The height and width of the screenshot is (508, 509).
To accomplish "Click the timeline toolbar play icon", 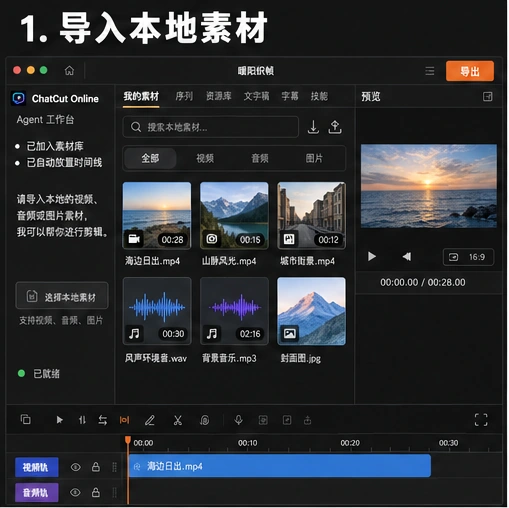I will point(59,420).
